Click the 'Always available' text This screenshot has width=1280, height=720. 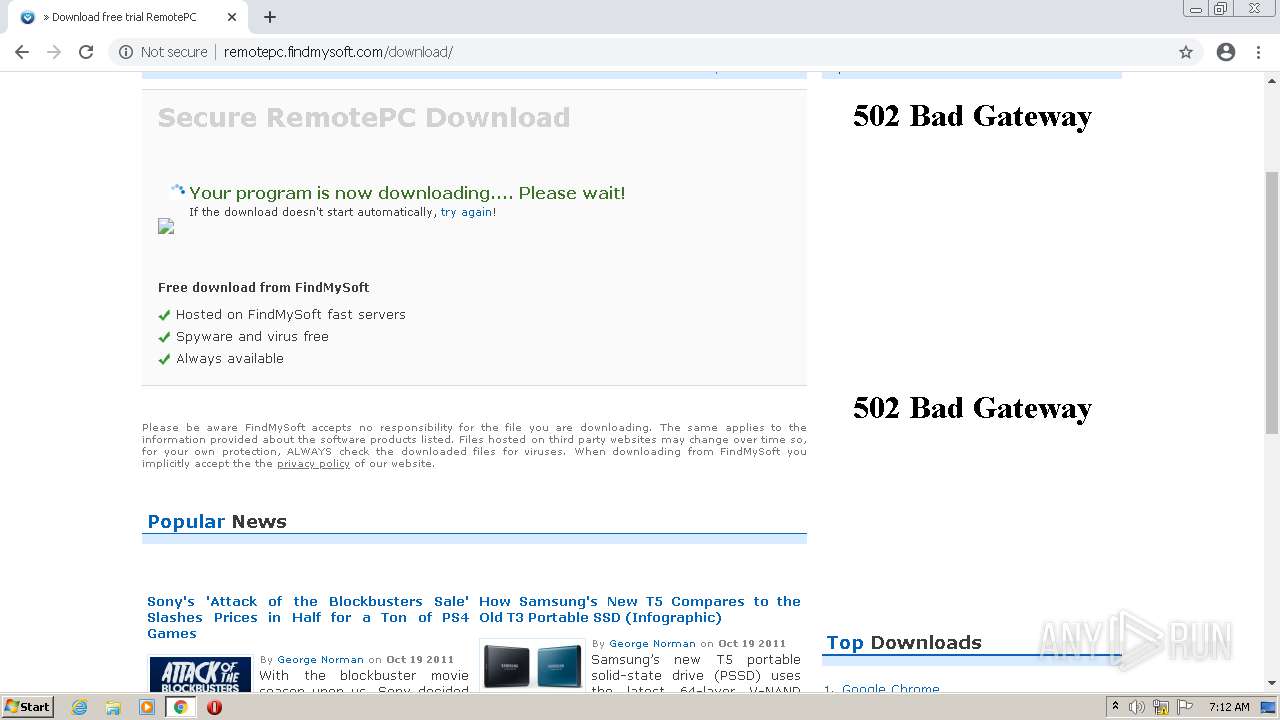click(230, 358)
